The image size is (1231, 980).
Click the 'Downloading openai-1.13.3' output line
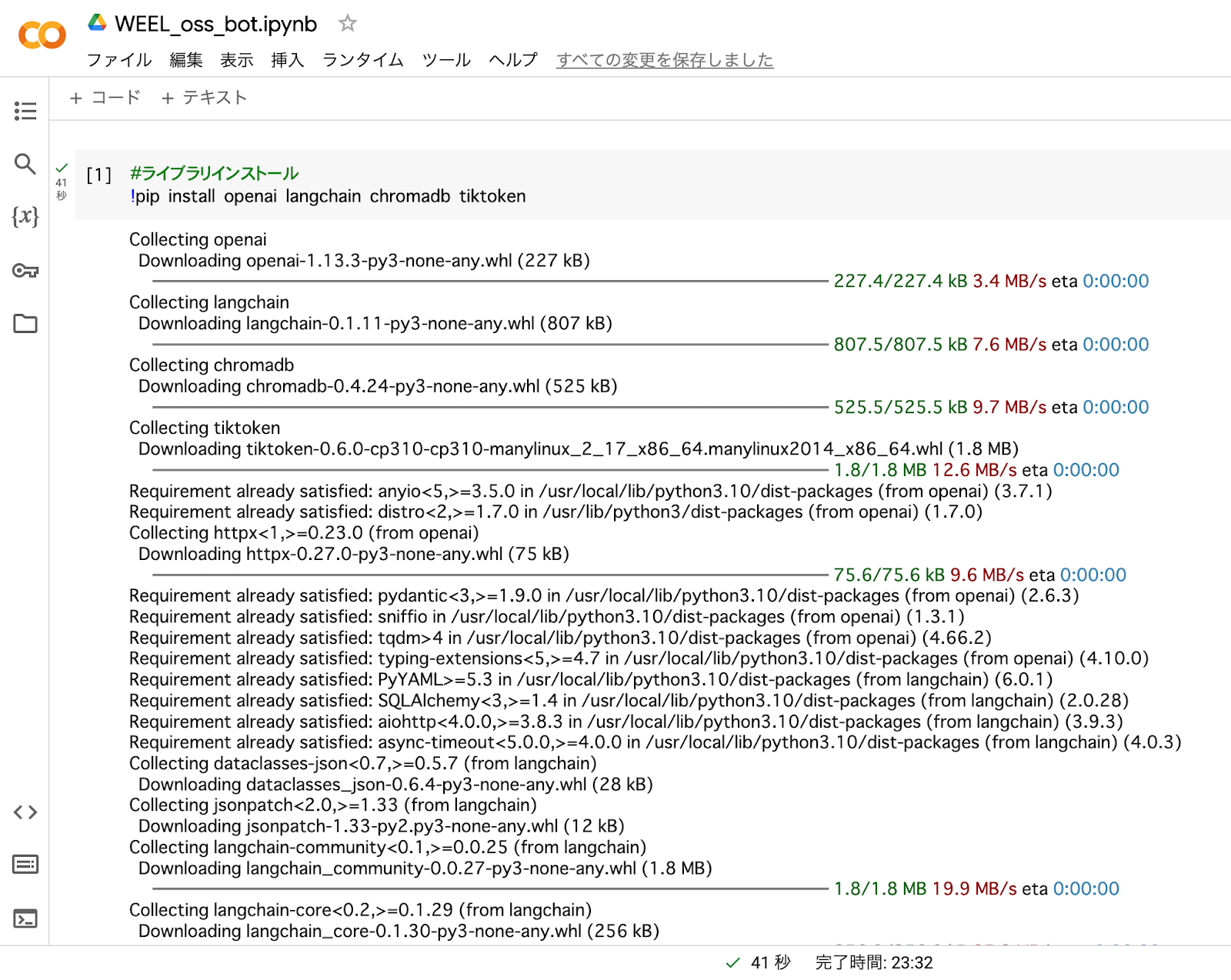coord(364,261)
